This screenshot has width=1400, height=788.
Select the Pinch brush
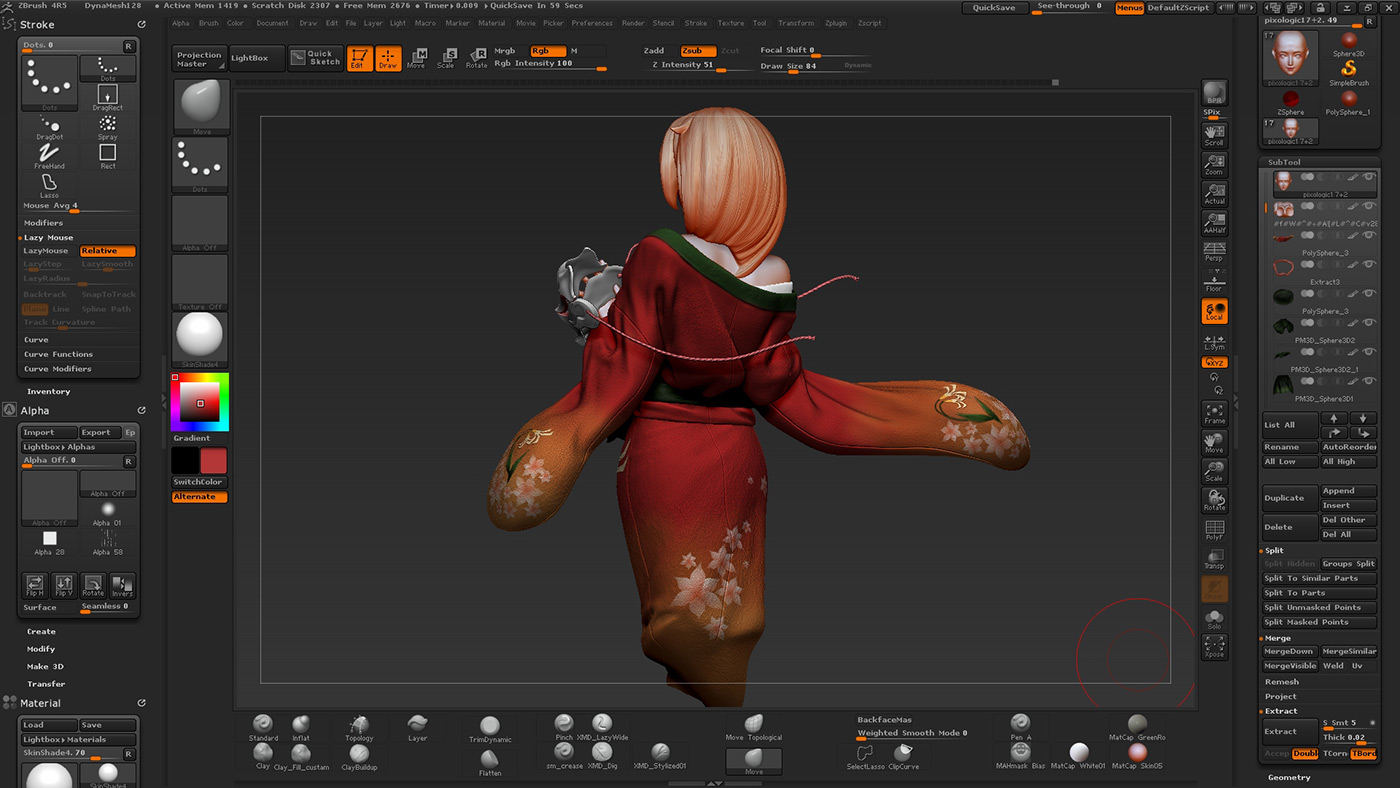(564, 728)
